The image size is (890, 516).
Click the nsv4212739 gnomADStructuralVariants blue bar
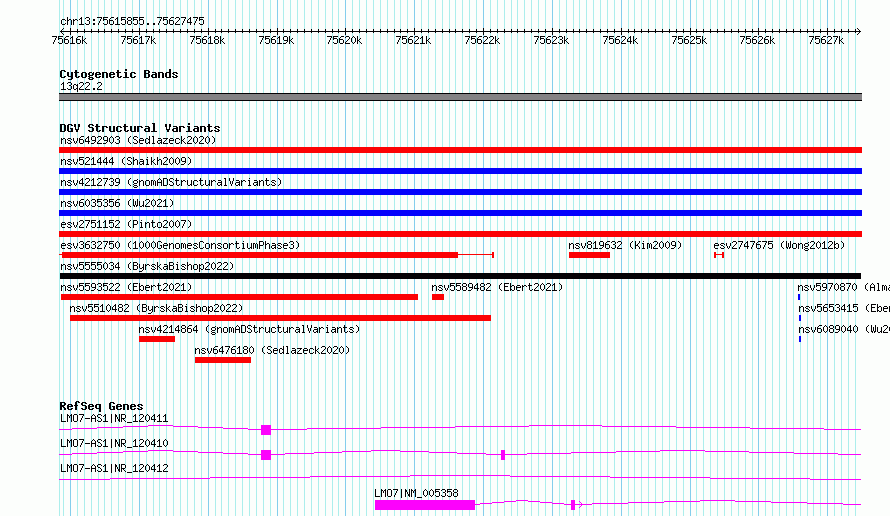tap(460, 192)
